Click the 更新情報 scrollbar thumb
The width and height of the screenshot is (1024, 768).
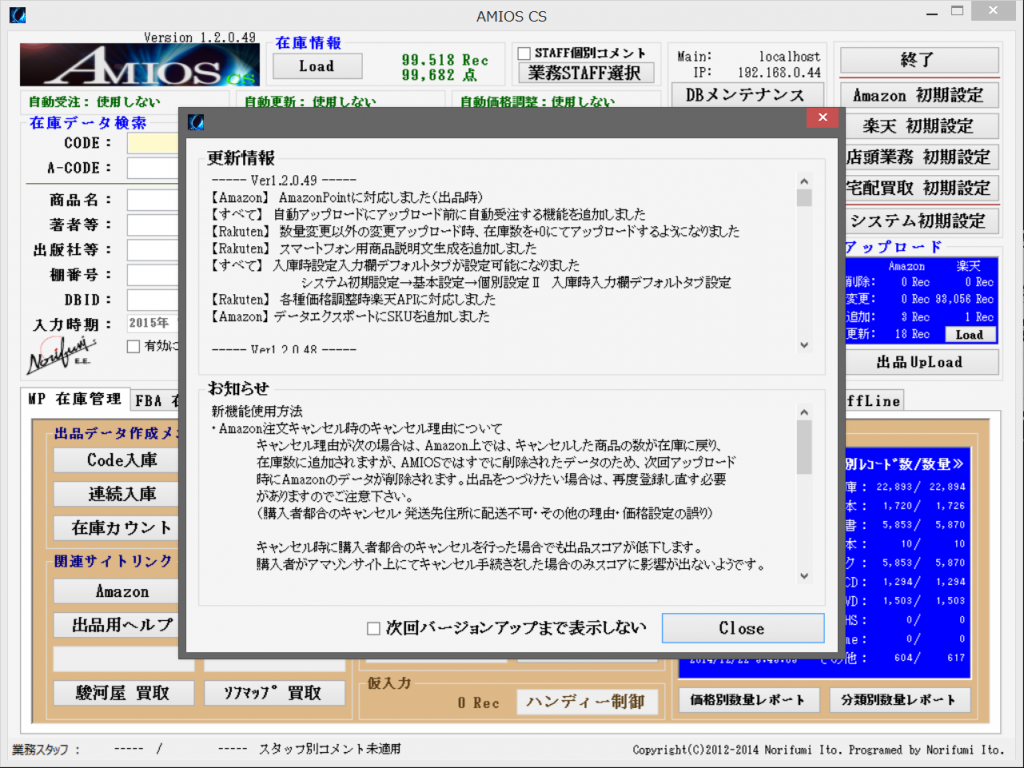click(x=804, y=198)
